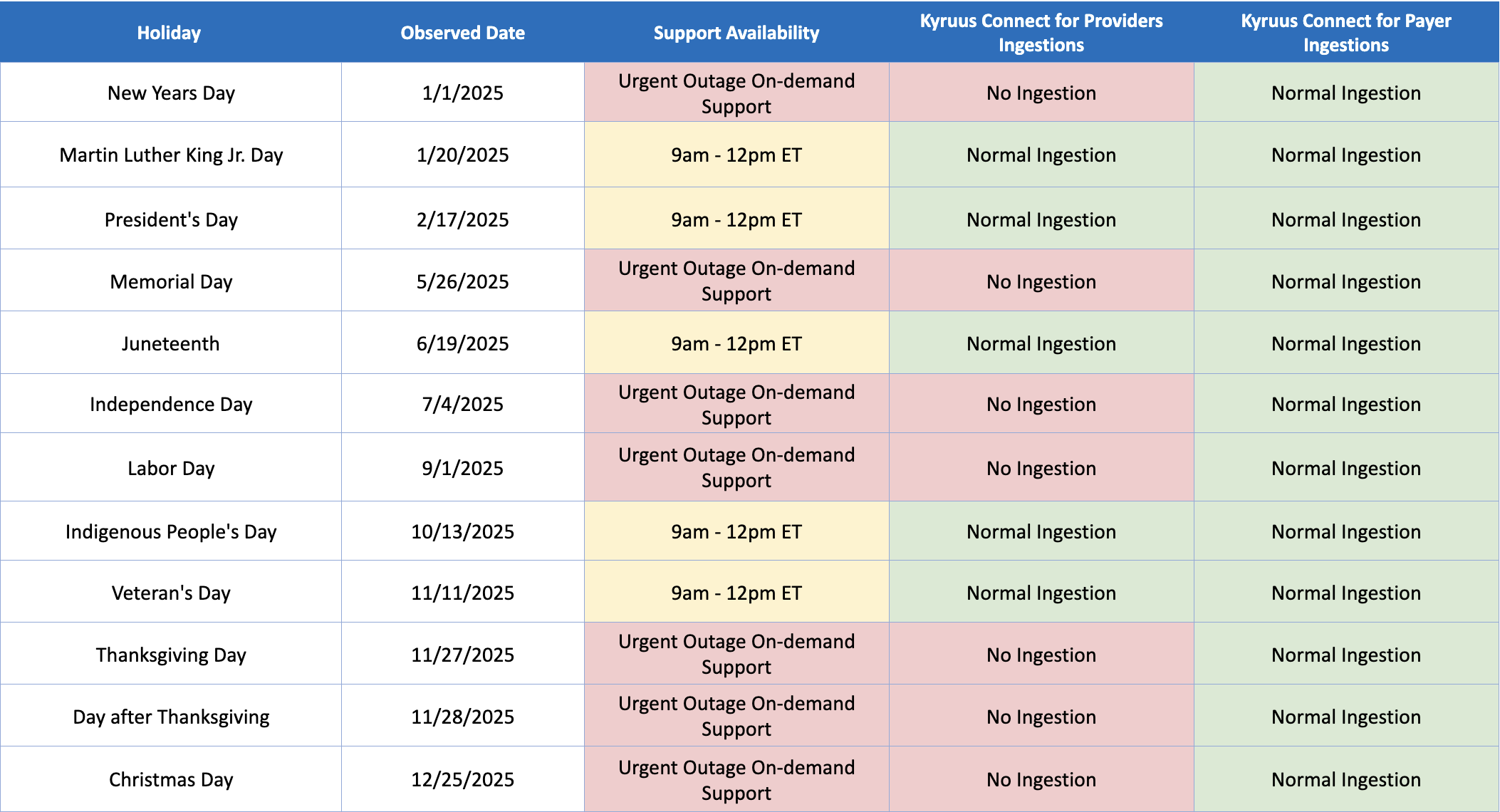
Task: Select the New Years Day cell
Action: pyautogui.click(x=170, y=93)
